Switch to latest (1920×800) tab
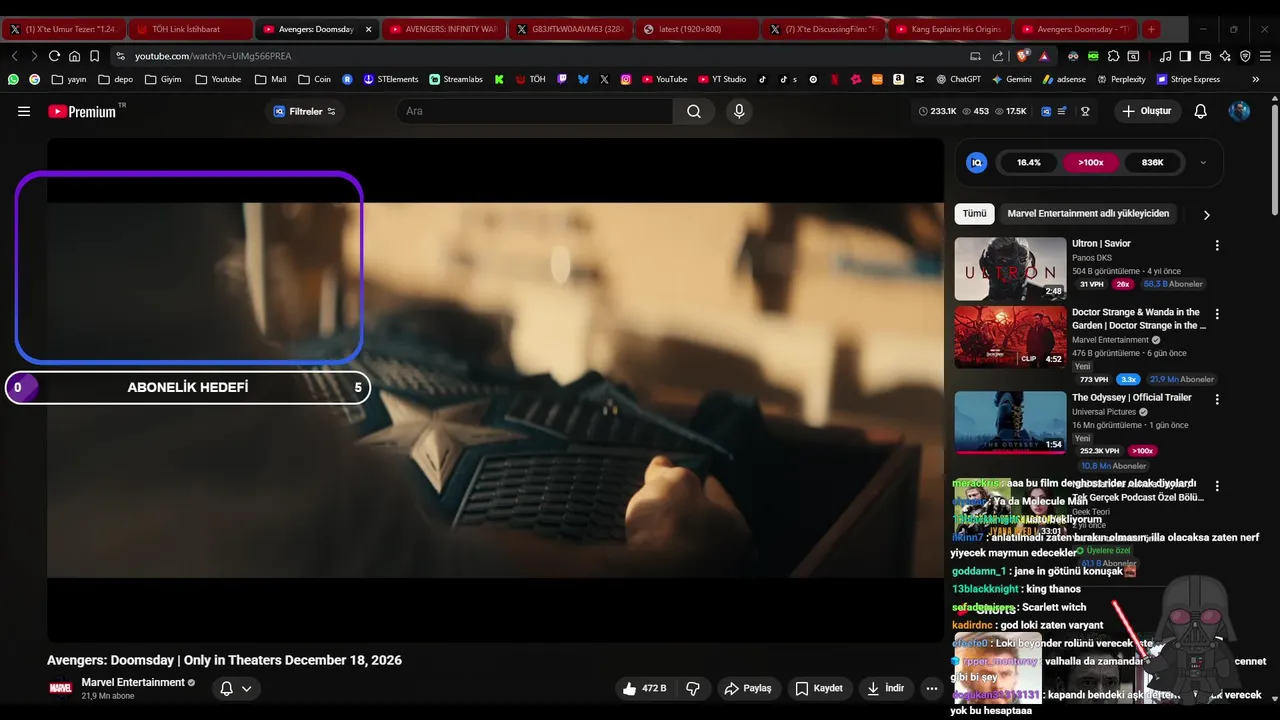Image resolution: width=1280 pixels, height=720 pixels. pos(697,29)
